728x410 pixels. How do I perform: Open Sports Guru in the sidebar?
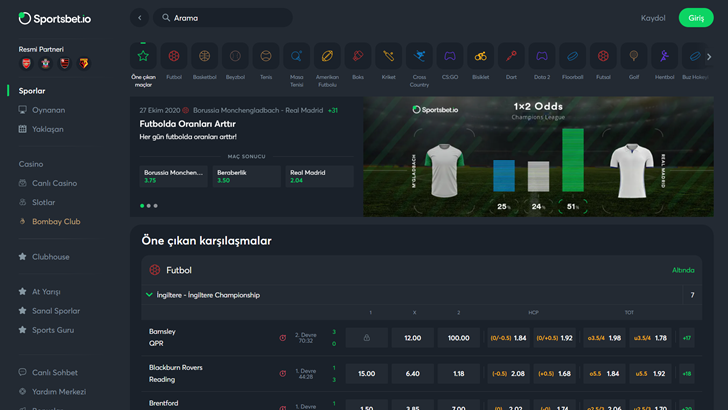click(x=46, y=330)
